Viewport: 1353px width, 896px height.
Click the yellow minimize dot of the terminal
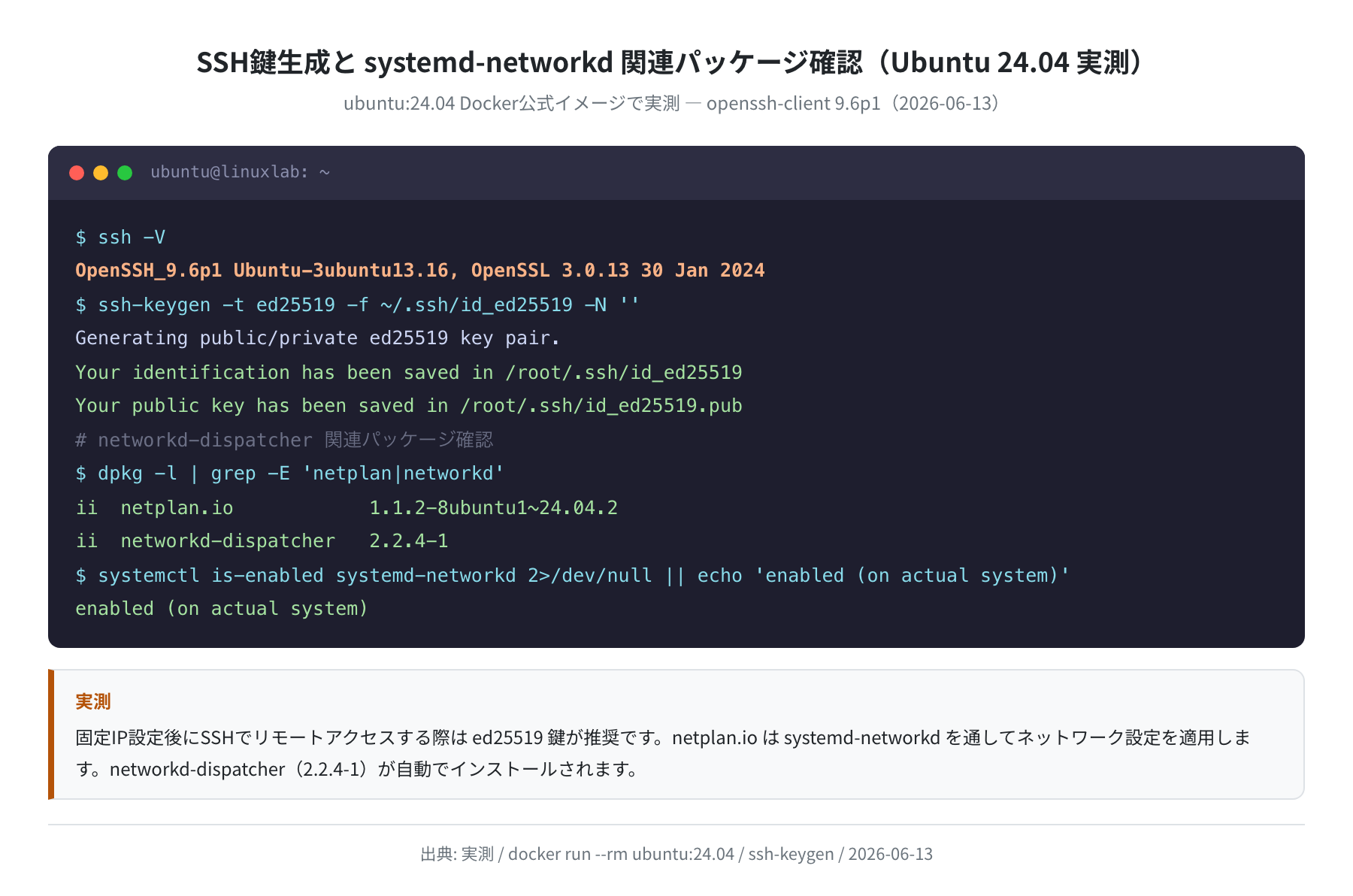pos(101,173)
